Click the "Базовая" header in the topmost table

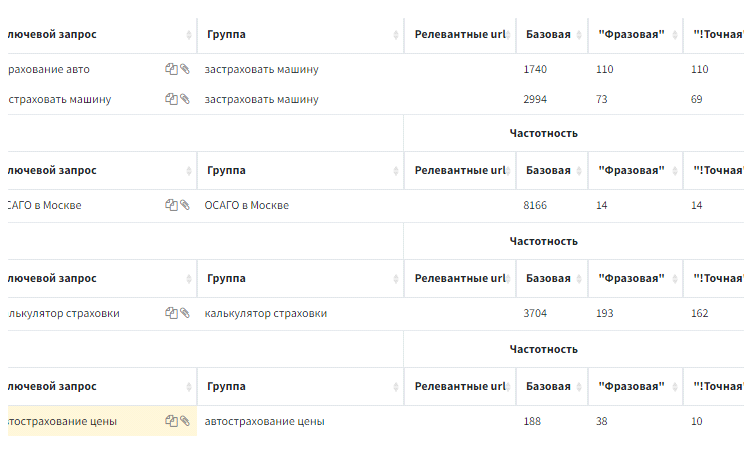click(548, 35)
